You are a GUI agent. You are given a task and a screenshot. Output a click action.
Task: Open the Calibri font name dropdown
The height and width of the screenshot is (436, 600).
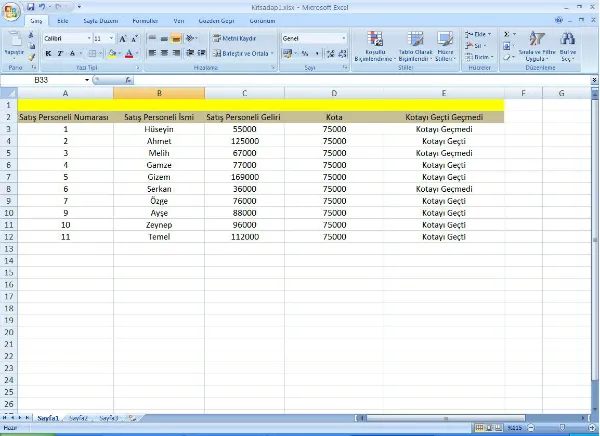[x=87, y=38]
